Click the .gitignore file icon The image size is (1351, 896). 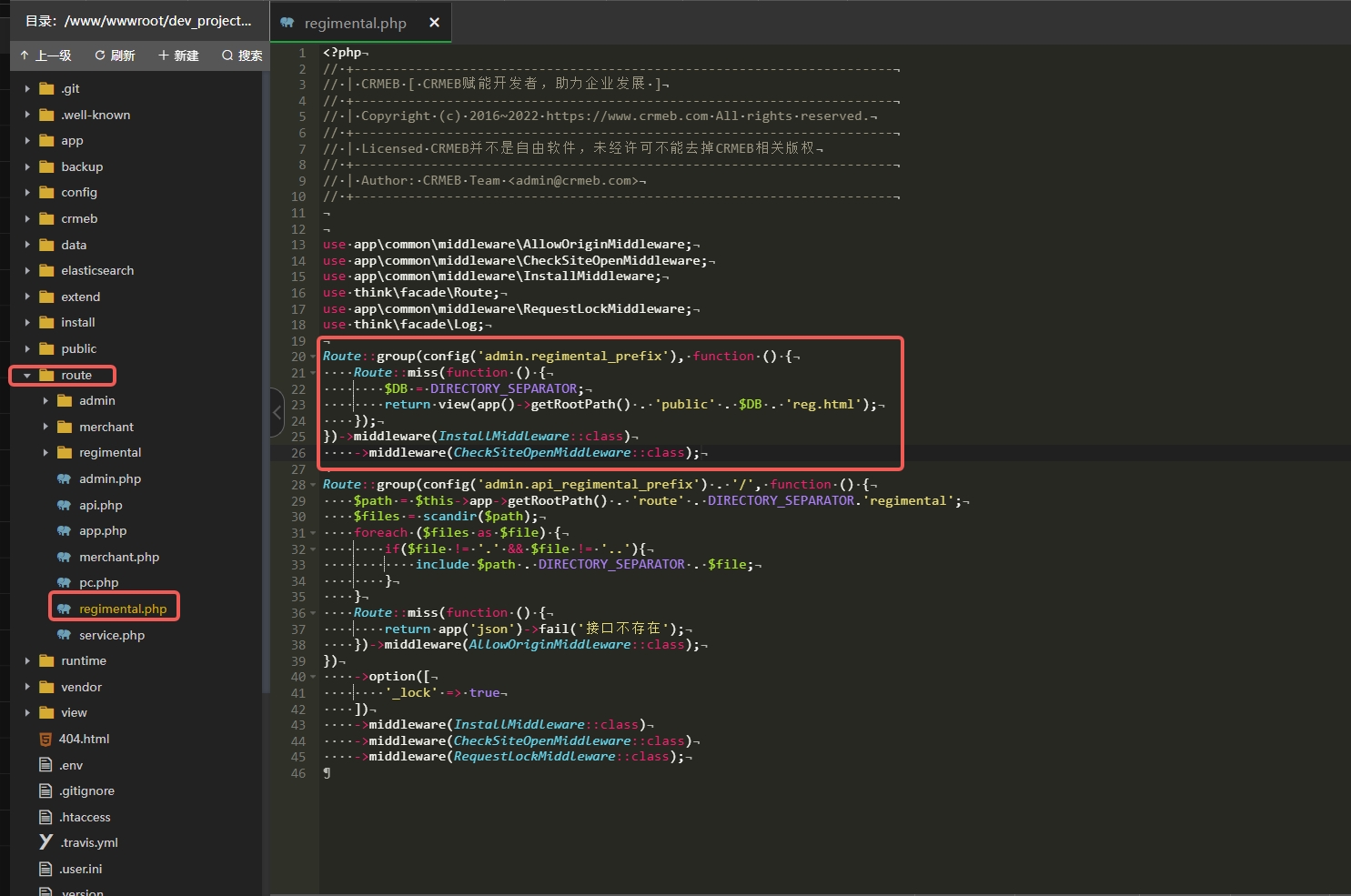coord(45,790)
